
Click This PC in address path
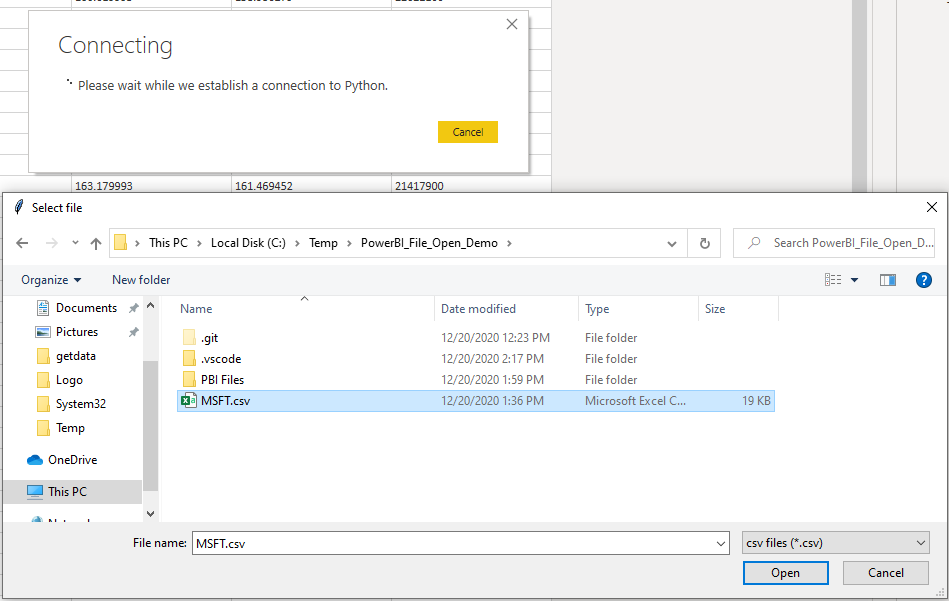[168, 243]
